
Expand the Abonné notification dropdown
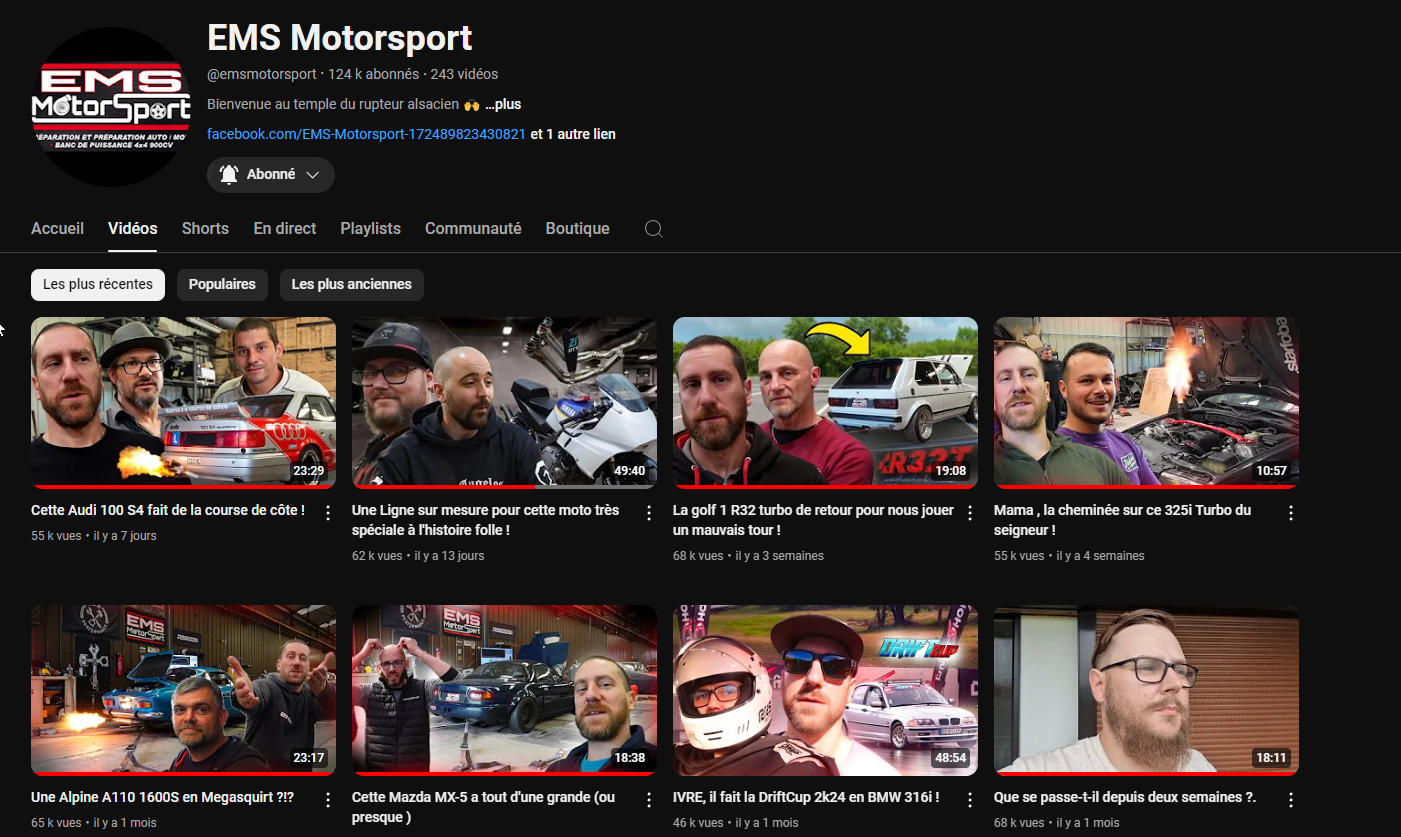pos(271,175)
